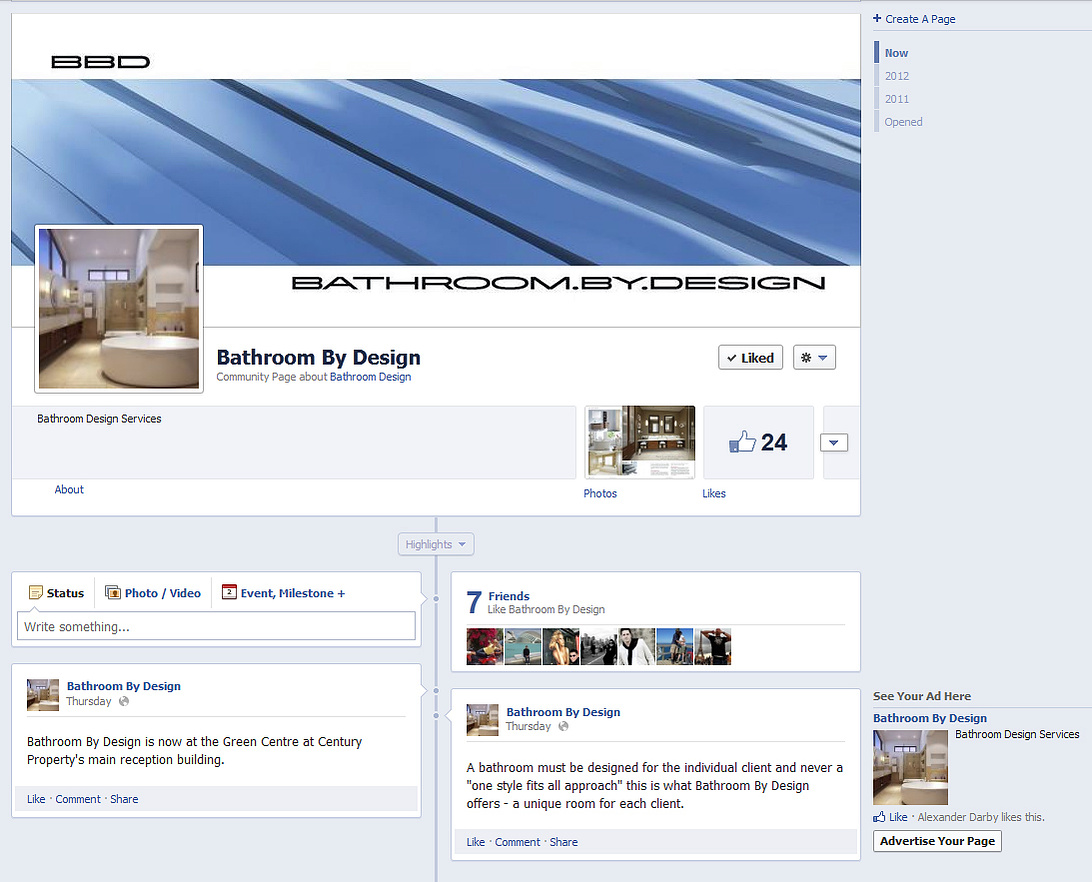Image resolution: width=1092 pixels, height=882 pixels.
Task: Click the Create A Page link
Action: tap(920, 19)
